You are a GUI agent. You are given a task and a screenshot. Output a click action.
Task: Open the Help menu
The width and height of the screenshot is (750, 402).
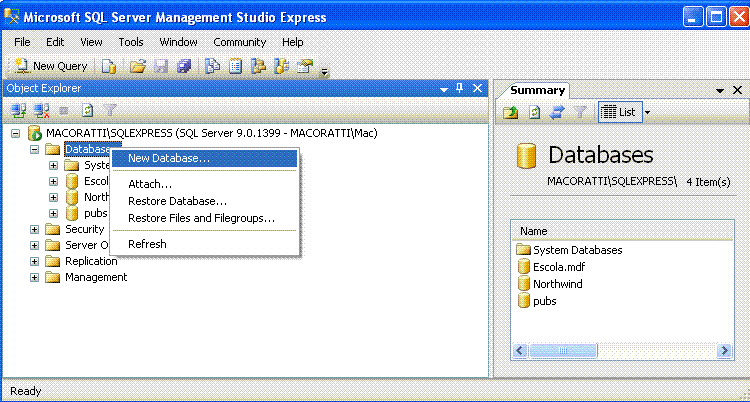pyautogui.click(x=292, y=42)
